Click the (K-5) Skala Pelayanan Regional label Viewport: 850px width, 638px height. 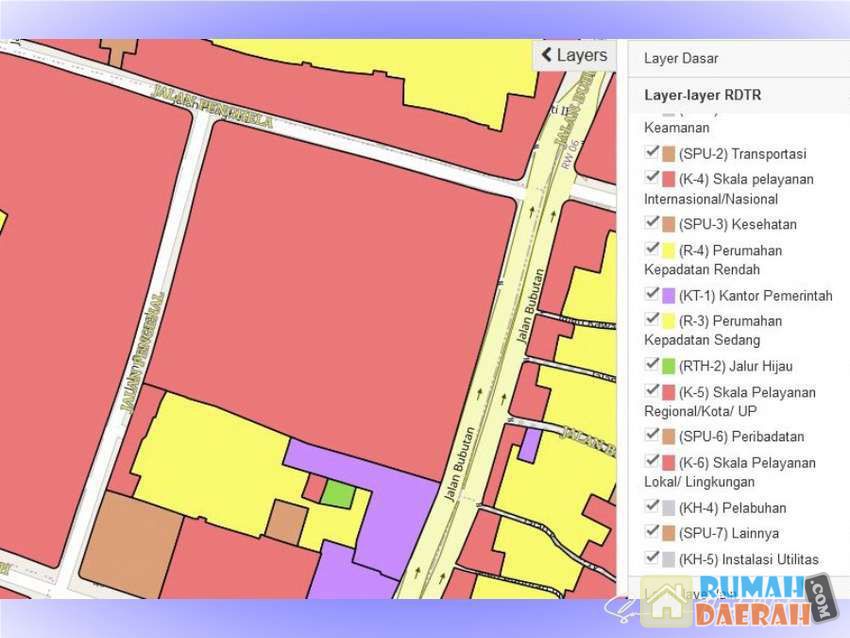pyautogui.click(x=746, y=392)
